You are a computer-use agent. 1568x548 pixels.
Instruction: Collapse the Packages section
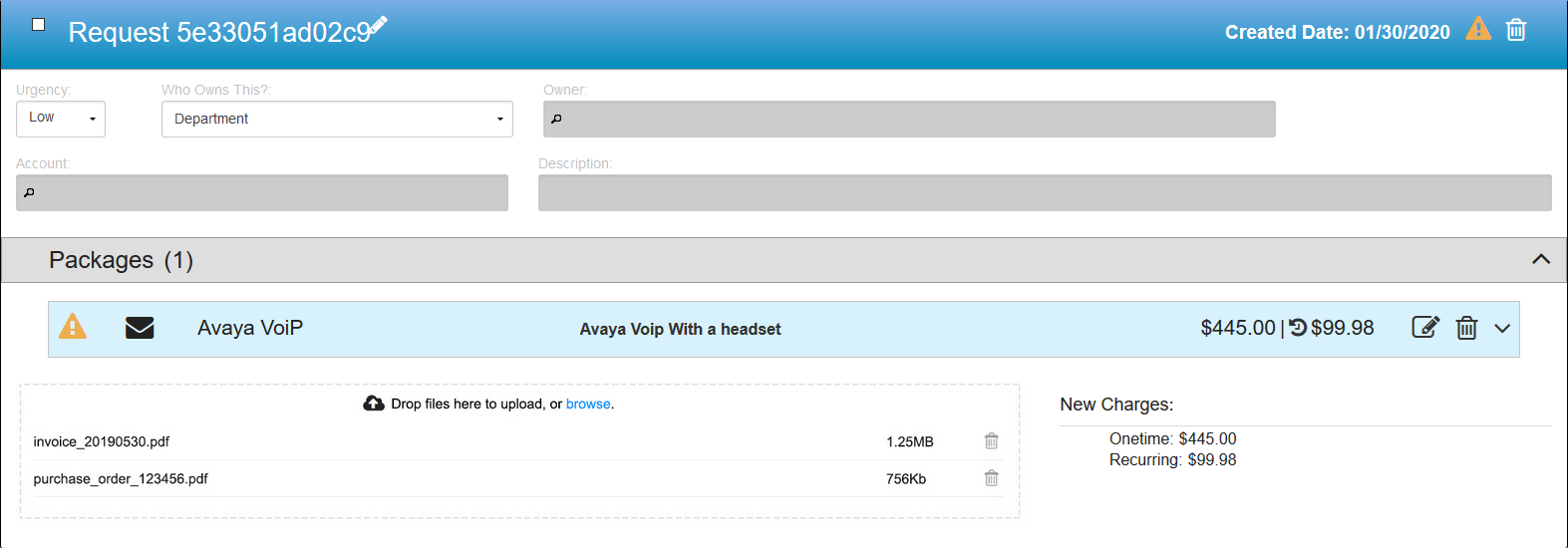point(1540,260)
